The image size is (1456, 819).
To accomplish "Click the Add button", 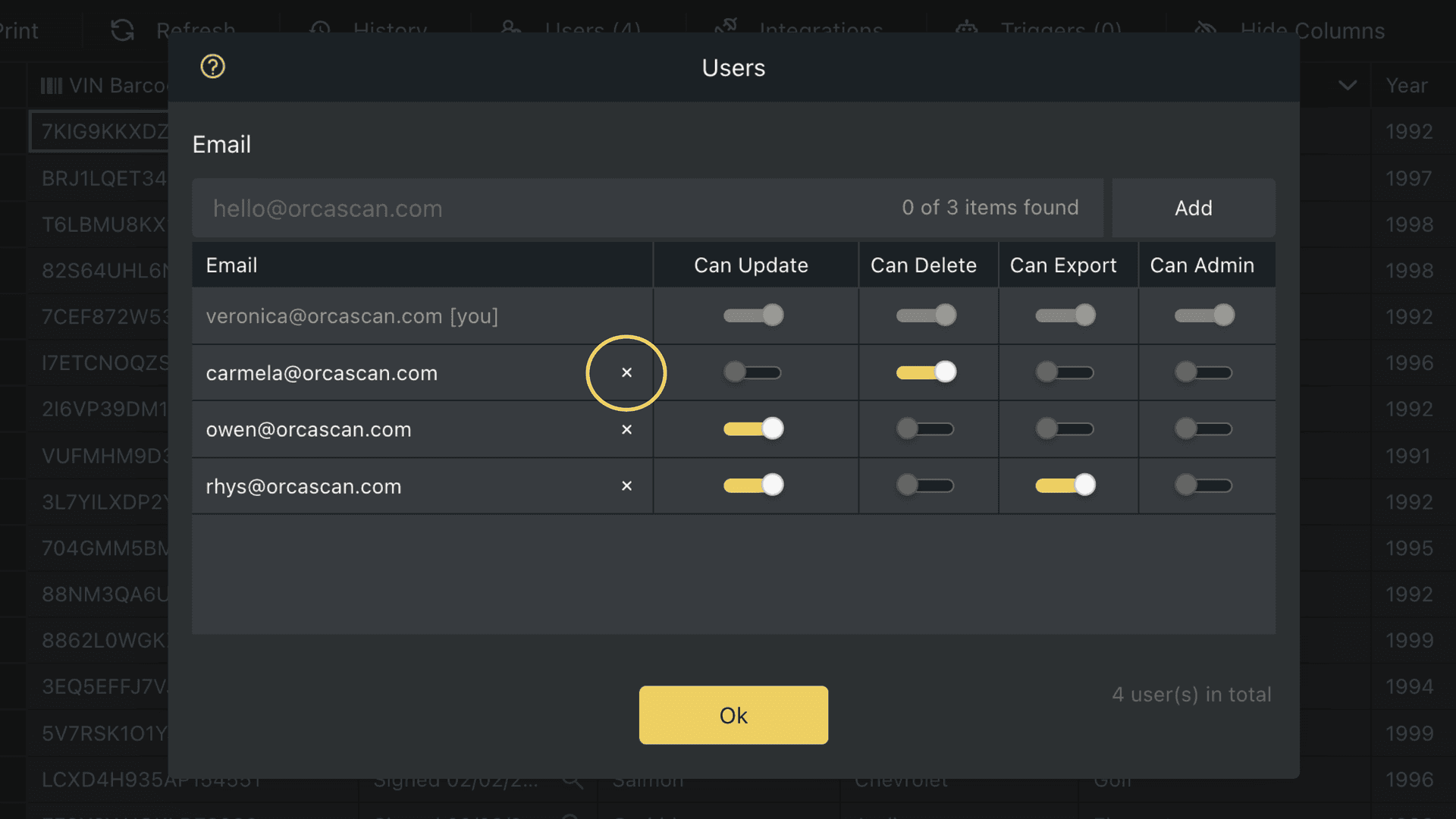I will pyautogui.click(x=1193, y=208).
